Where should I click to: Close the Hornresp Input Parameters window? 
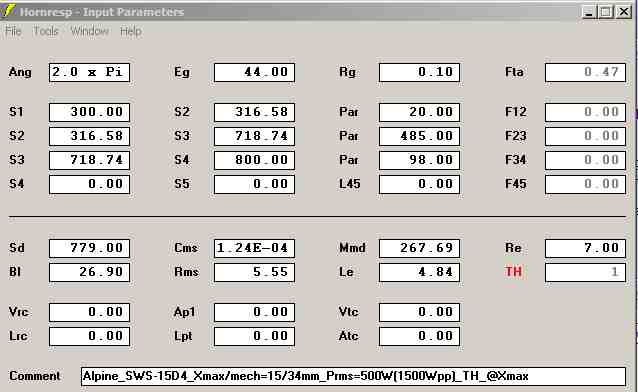[x=624, y=12]
